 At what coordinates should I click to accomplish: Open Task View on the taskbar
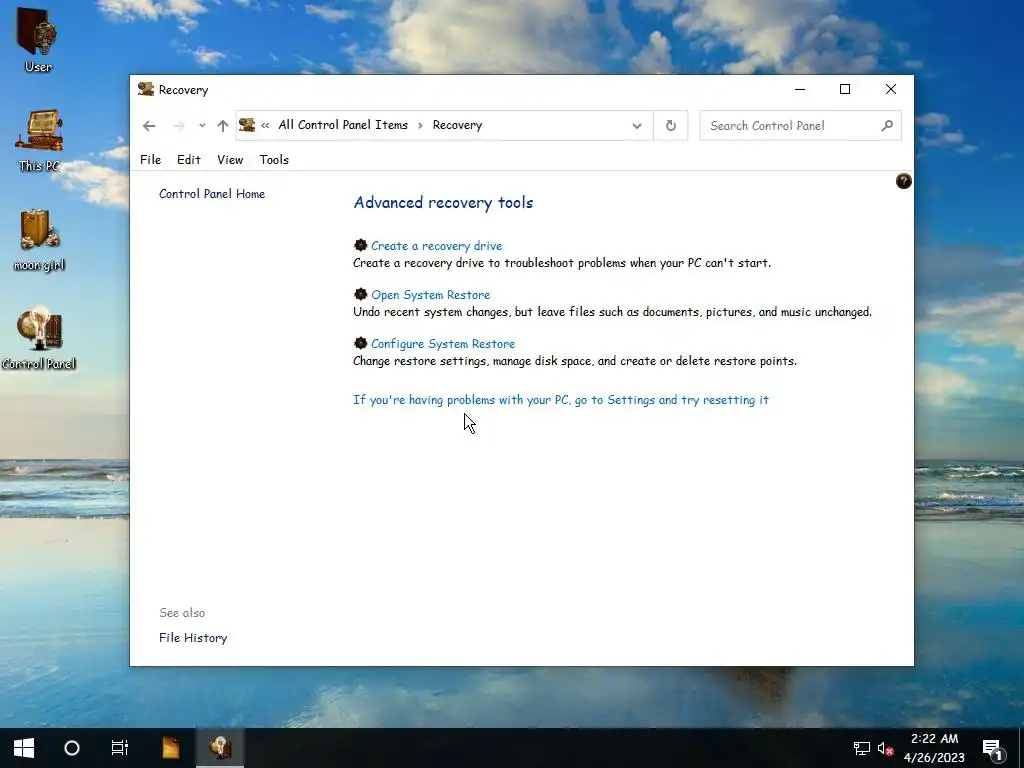120,748
